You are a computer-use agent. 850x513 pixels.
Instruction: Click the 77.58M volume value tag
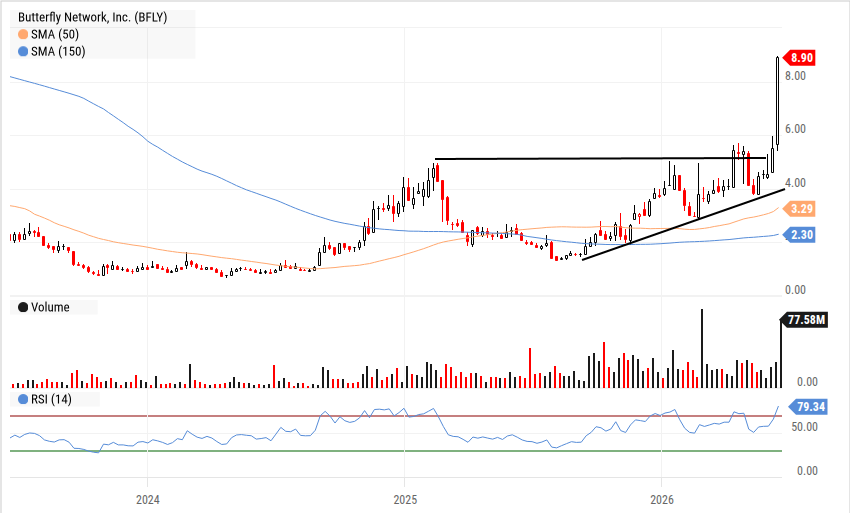pyautogui.click(x=804, y=320)
